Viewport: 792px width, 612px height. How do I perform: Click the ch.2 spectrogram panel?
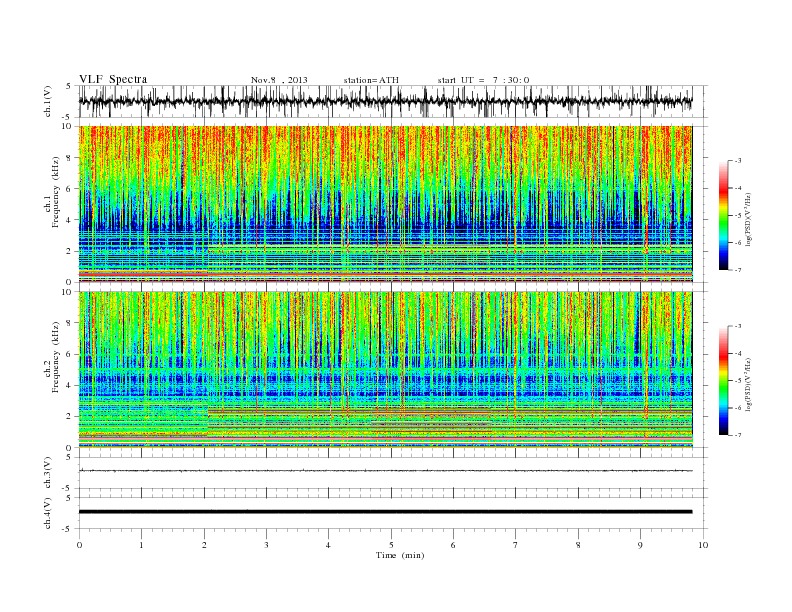point(385,370)
